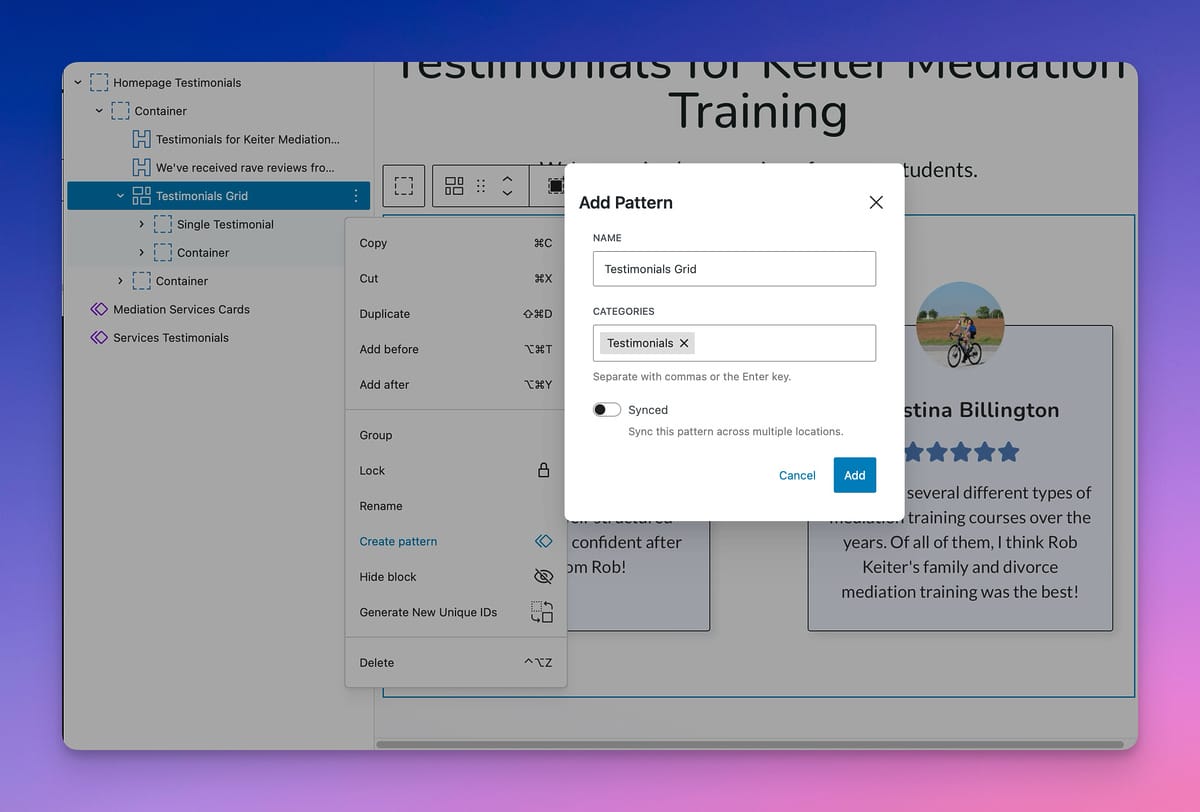Close the Add Pattern dialog
The height and width of the screenshot is (812, 1200).
[x=876, y=202]
